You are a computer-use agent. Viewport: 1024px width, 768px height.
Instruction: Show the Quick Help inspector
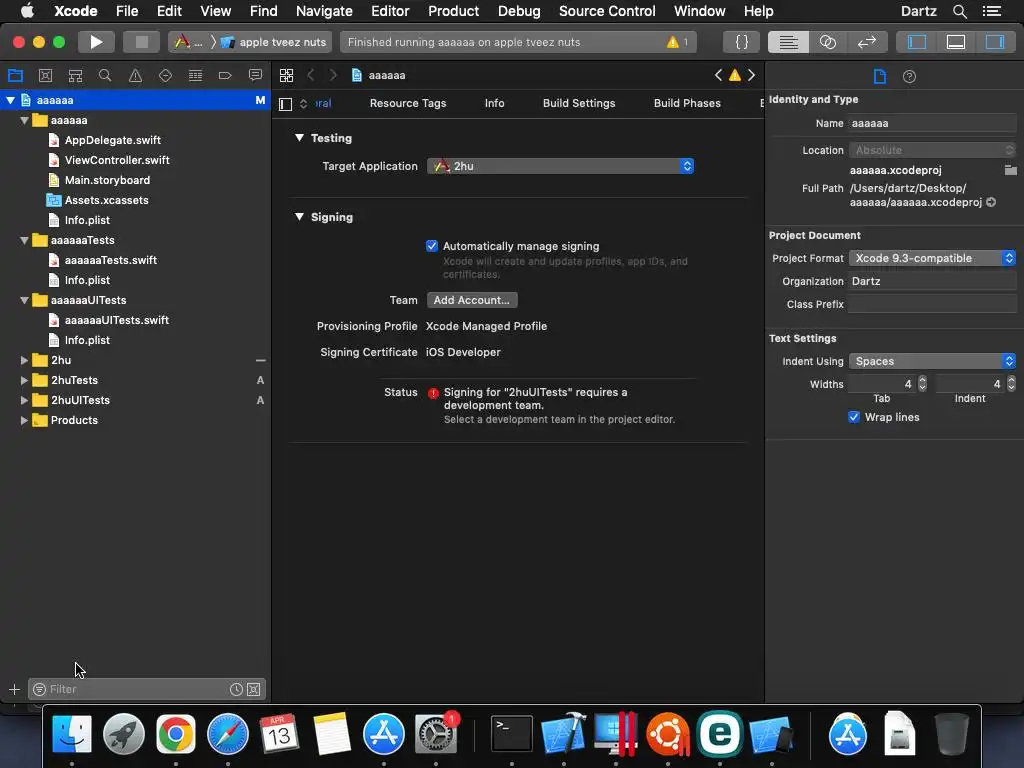[909, 76]
